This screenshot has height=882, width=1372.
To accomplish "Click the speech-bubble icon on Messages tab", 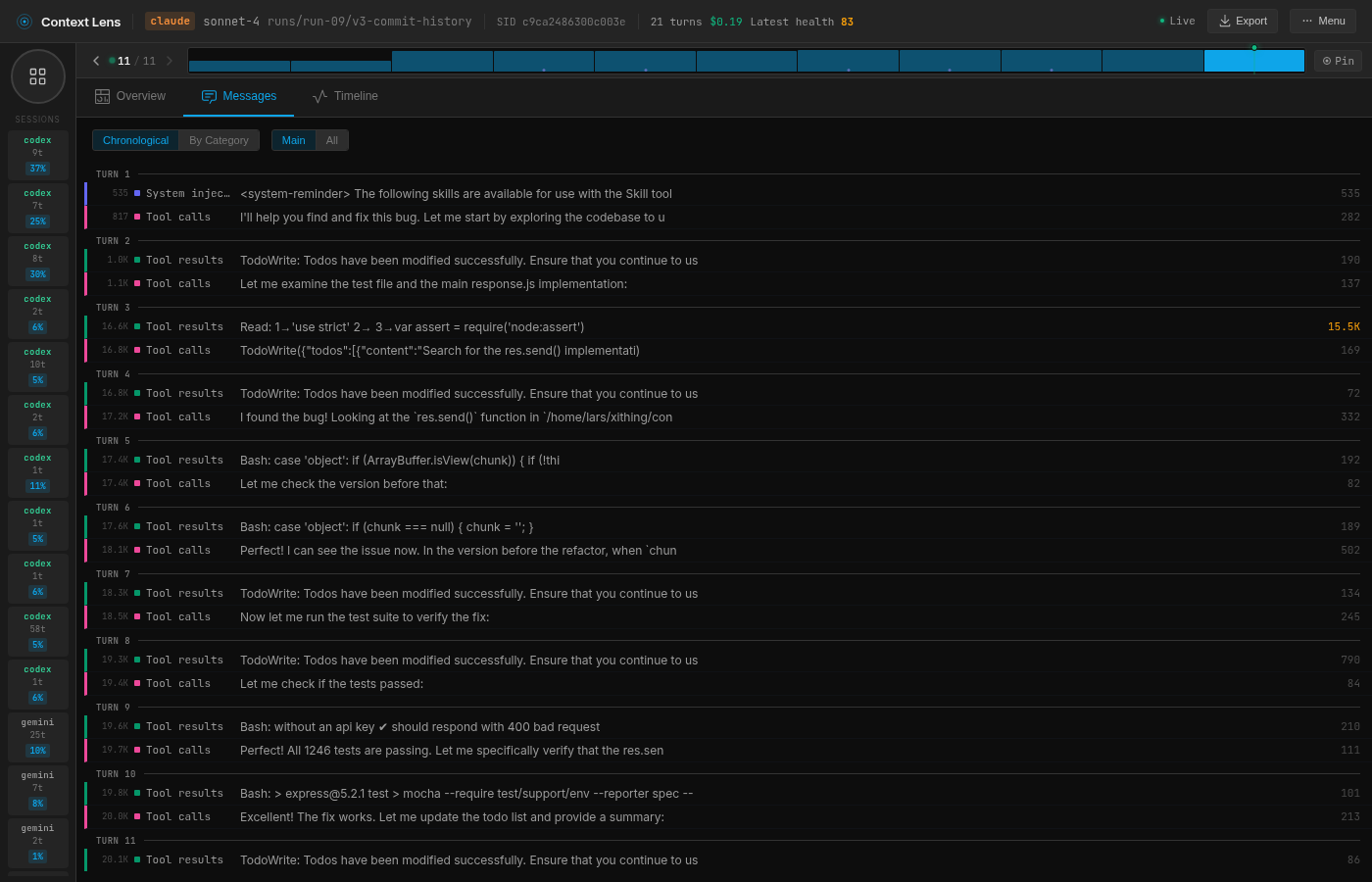I will click(x=209, y=95).
